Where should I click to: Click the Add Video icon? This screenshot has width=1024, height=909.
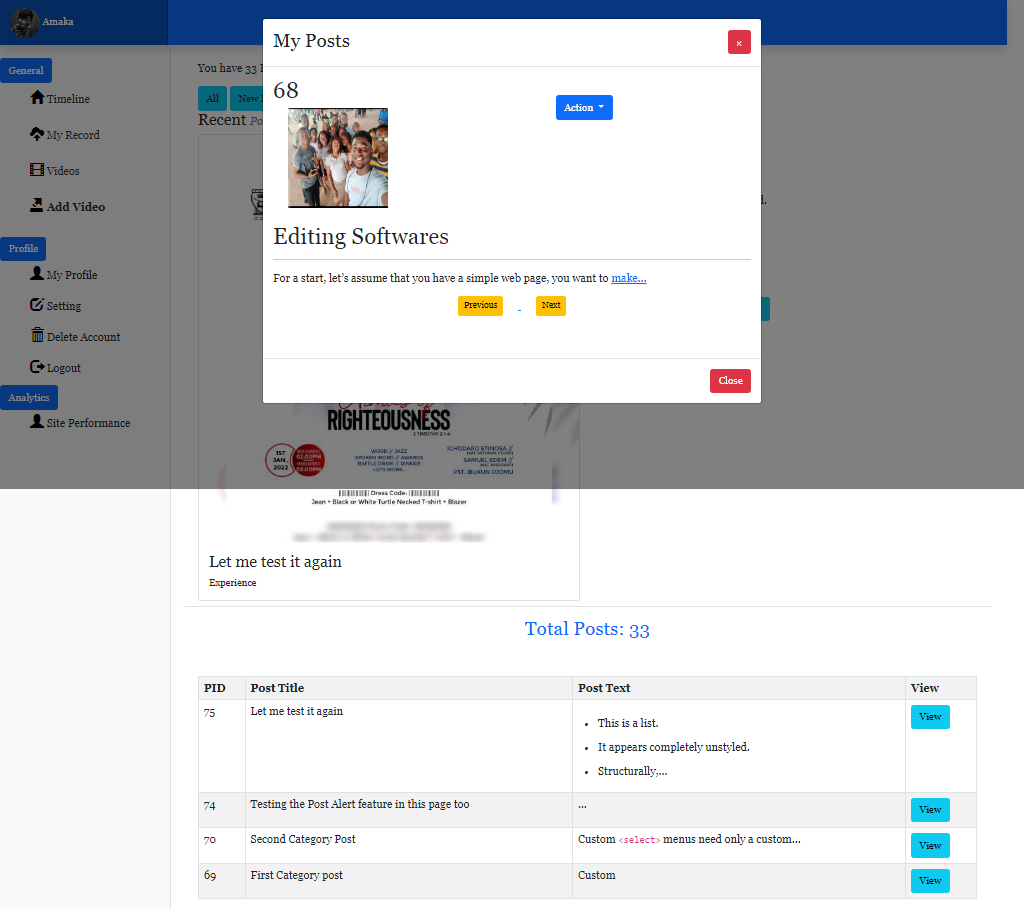point(37,206)
